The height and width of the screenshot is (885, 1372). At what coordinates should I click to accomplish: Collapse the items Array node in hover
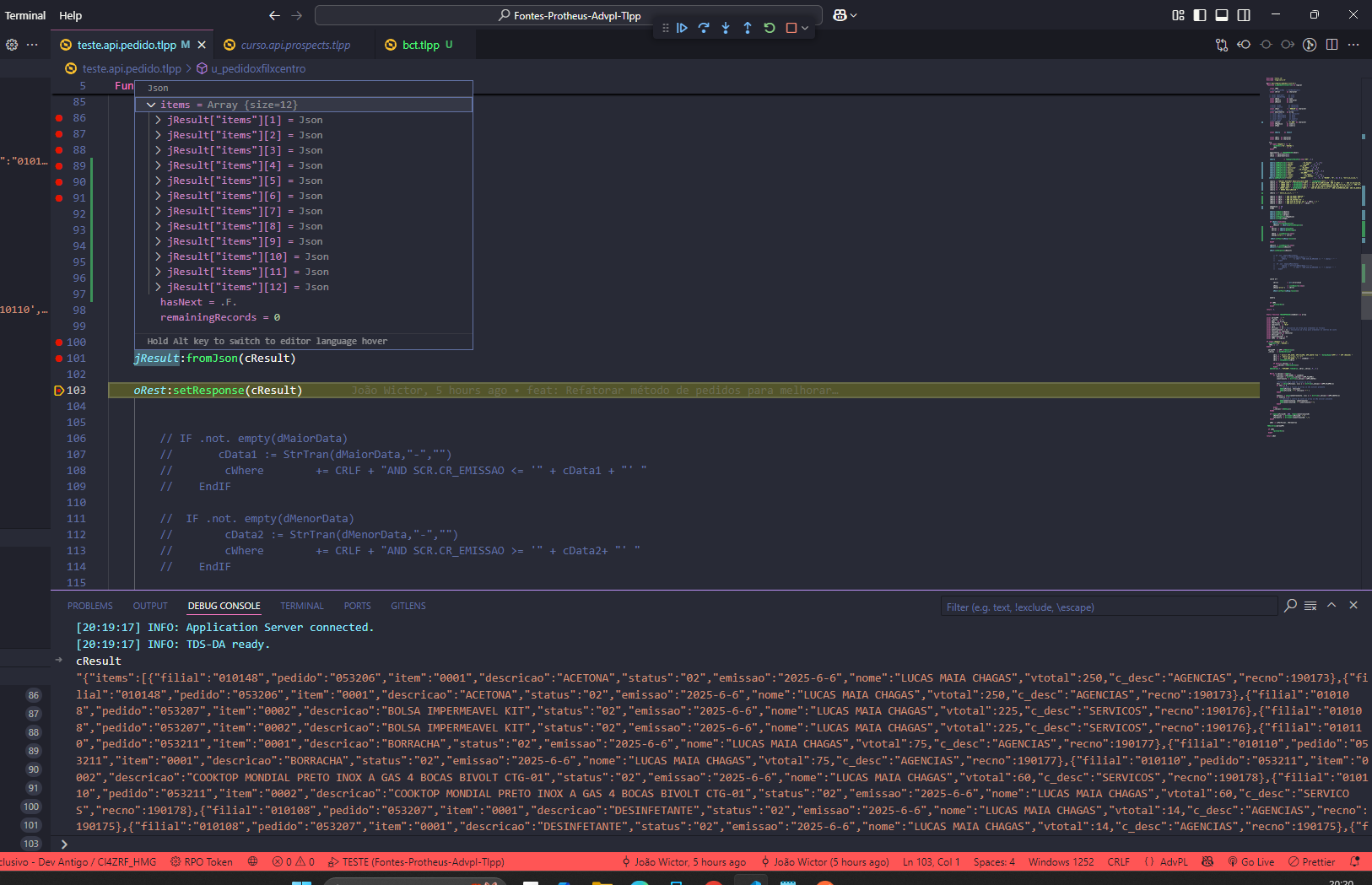tap(151, 105)
